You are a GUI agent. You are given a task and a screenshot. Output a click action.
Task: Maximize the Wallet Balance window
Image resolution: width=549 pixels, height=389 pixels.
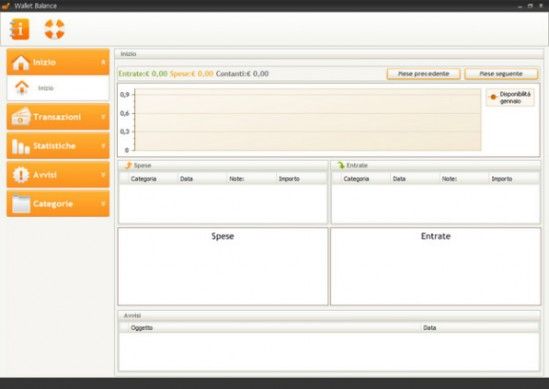tap(530, 6)
